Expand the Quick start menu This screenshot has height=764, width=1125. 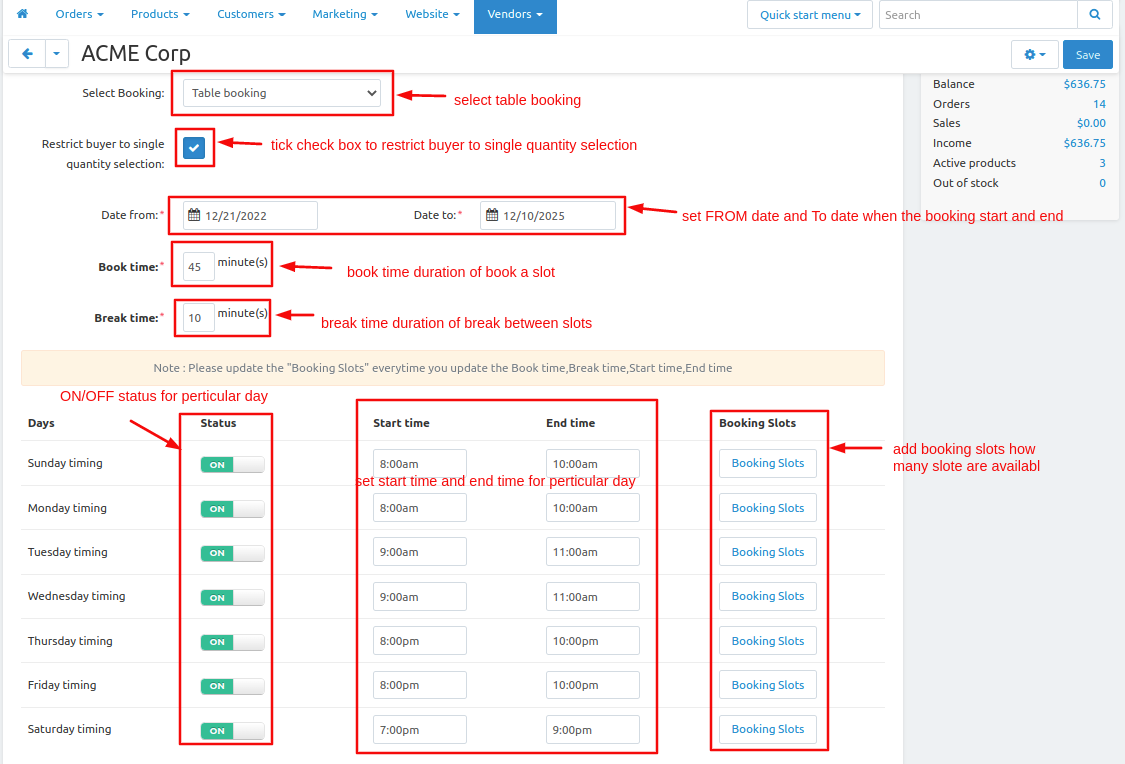point(809,15)
